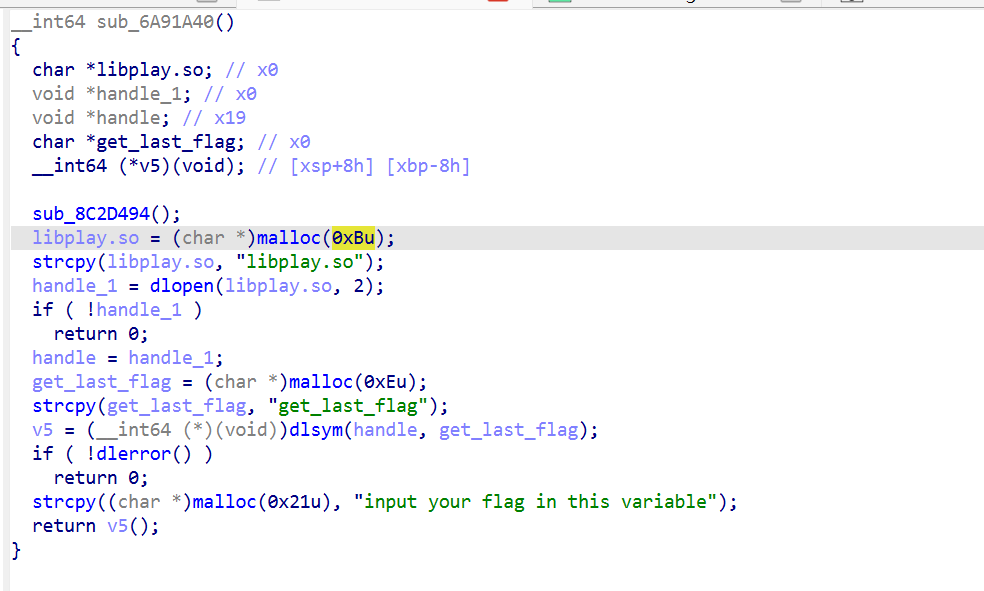984x591 pixels.
Task: Open the sub_8C2D494 function call
Action: (91, 214)
